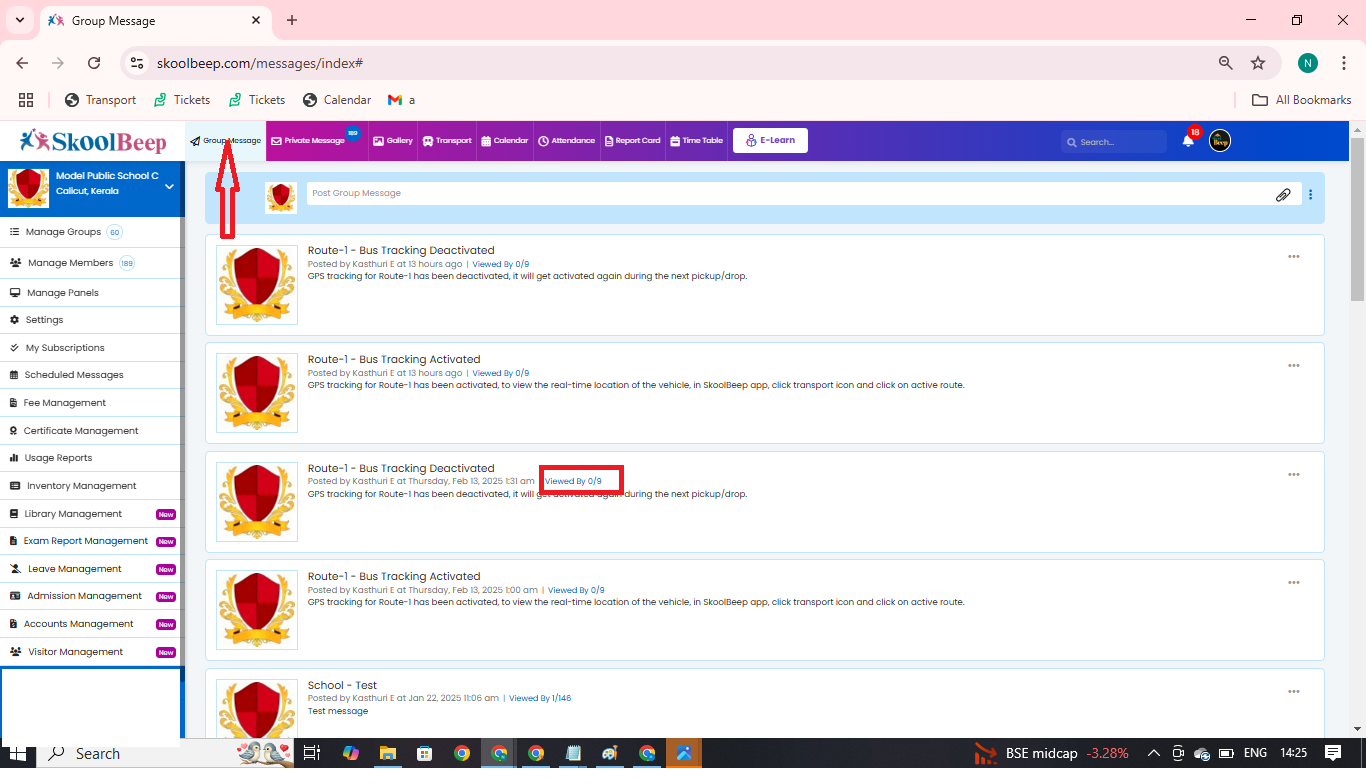Click the Tickets bookmark with the green icon first
1366x784 pixels.
click(x=181, y=100)
